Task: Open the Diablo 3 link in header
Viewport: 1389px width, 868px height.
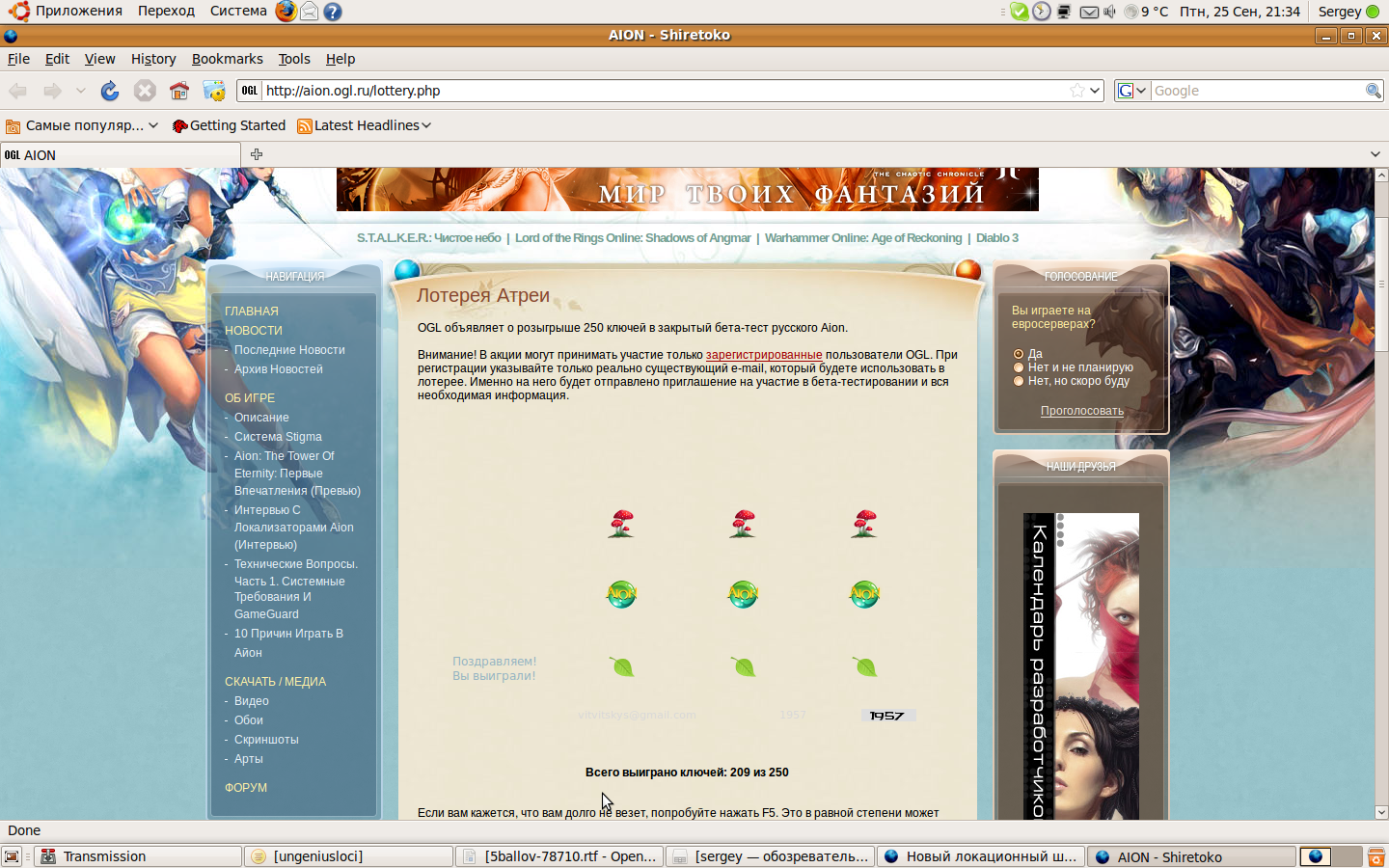Action: (997, 238)
